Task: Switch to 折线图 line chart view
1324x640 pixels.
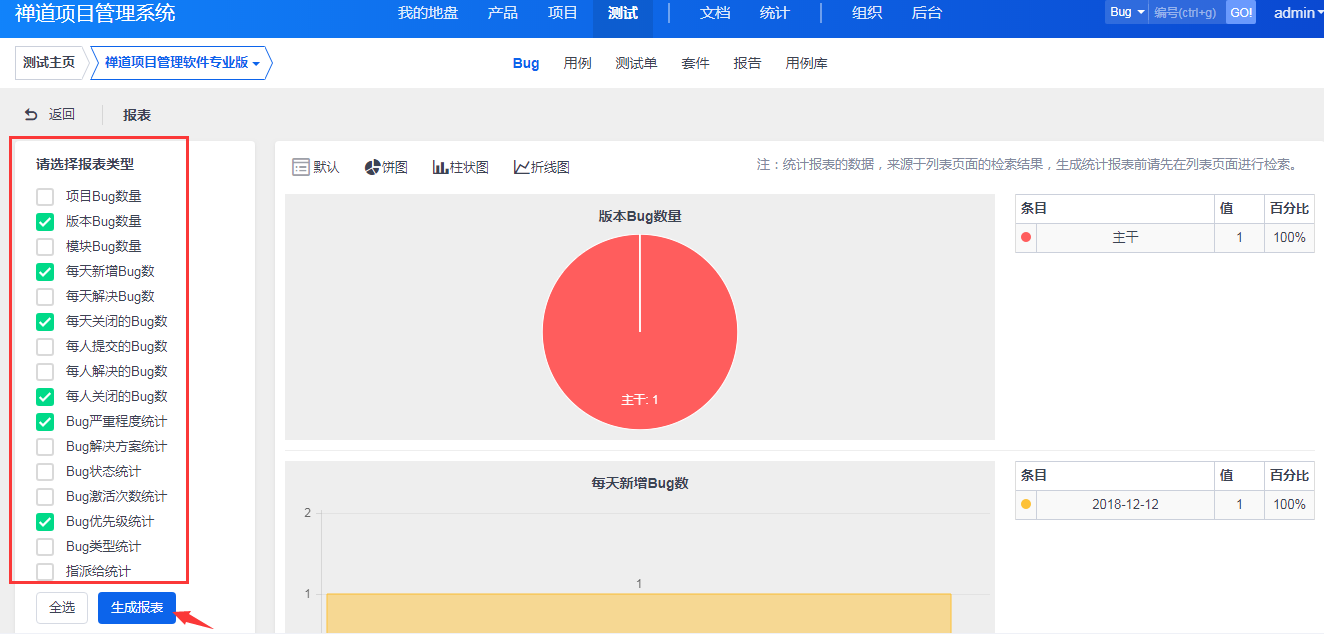Action: 542,167
